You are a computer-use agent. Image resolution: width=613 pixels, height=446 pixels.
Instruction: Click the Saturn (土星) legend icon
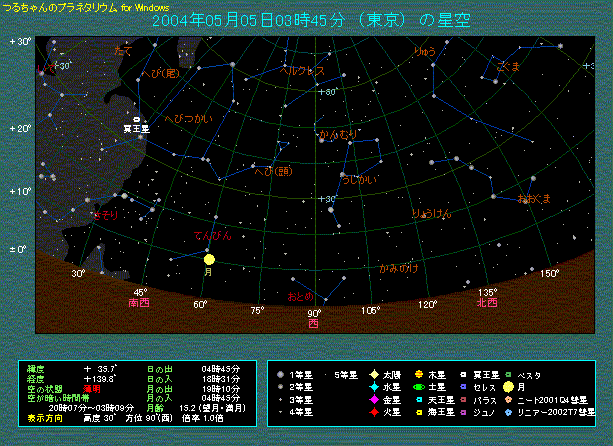(x=419, y=387)
